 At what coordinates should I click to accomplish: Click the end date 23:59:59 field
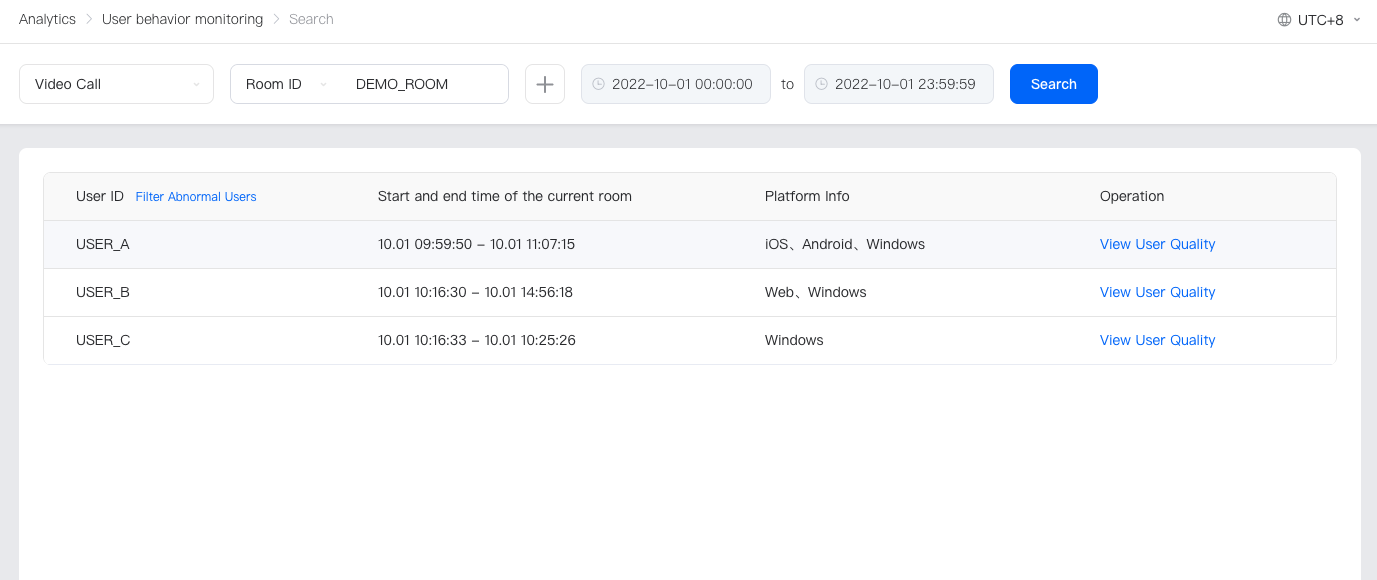point(905,84)
